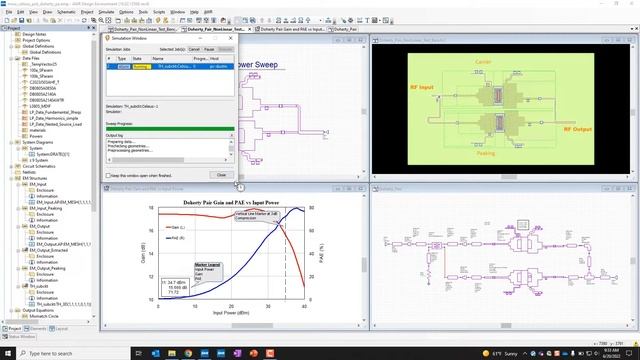Switch to Layout tab at panel bottom
The height and width of the screenshot is (360, 640).
[x=59, y=329]
